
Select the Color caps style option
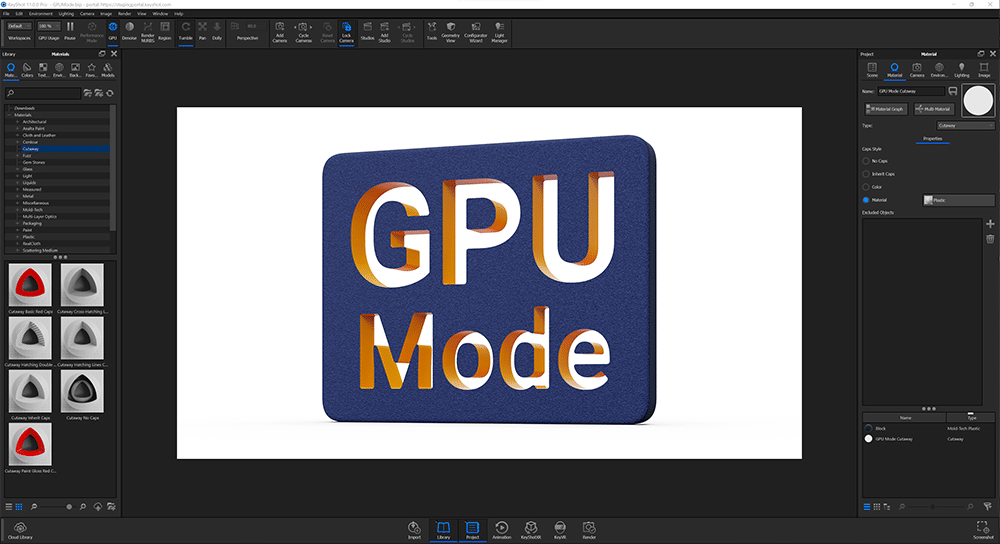click(x=866, y=187)
